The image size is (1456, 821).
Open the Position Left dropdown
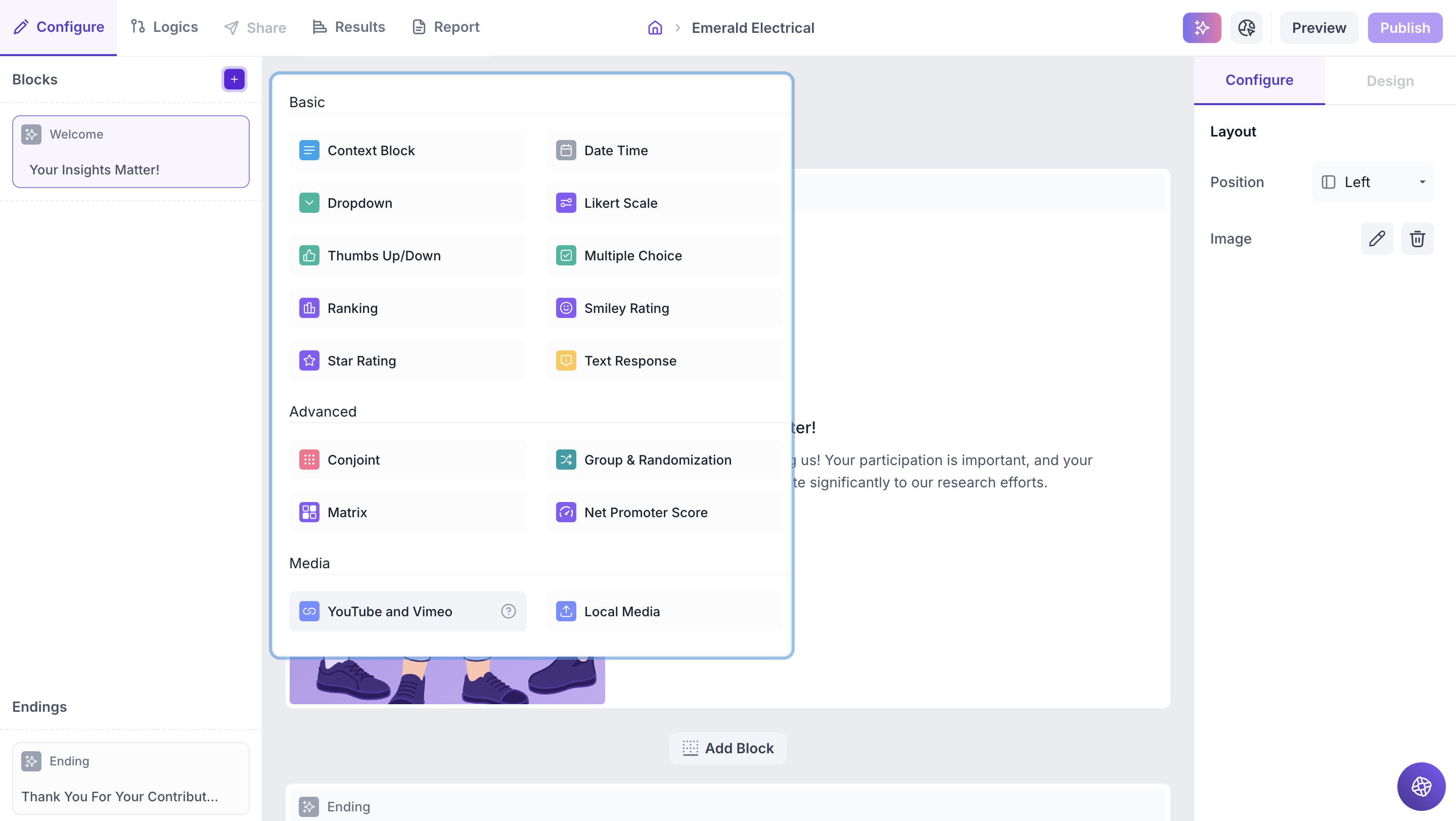(x=1373, y=182)
